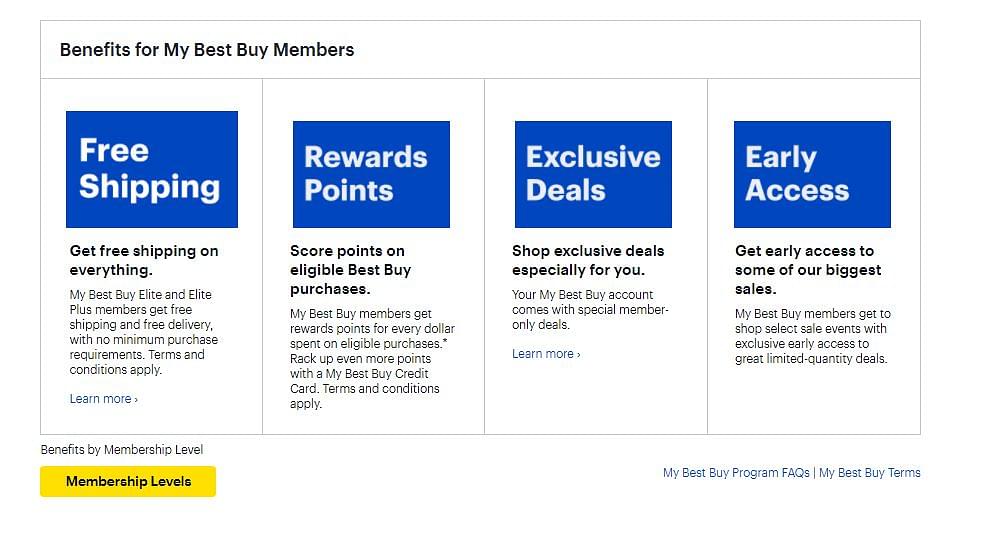Click 'Score points on eligible Best Buy purchases' heading
Screen dimensions: 993x533
coord(350,270)
